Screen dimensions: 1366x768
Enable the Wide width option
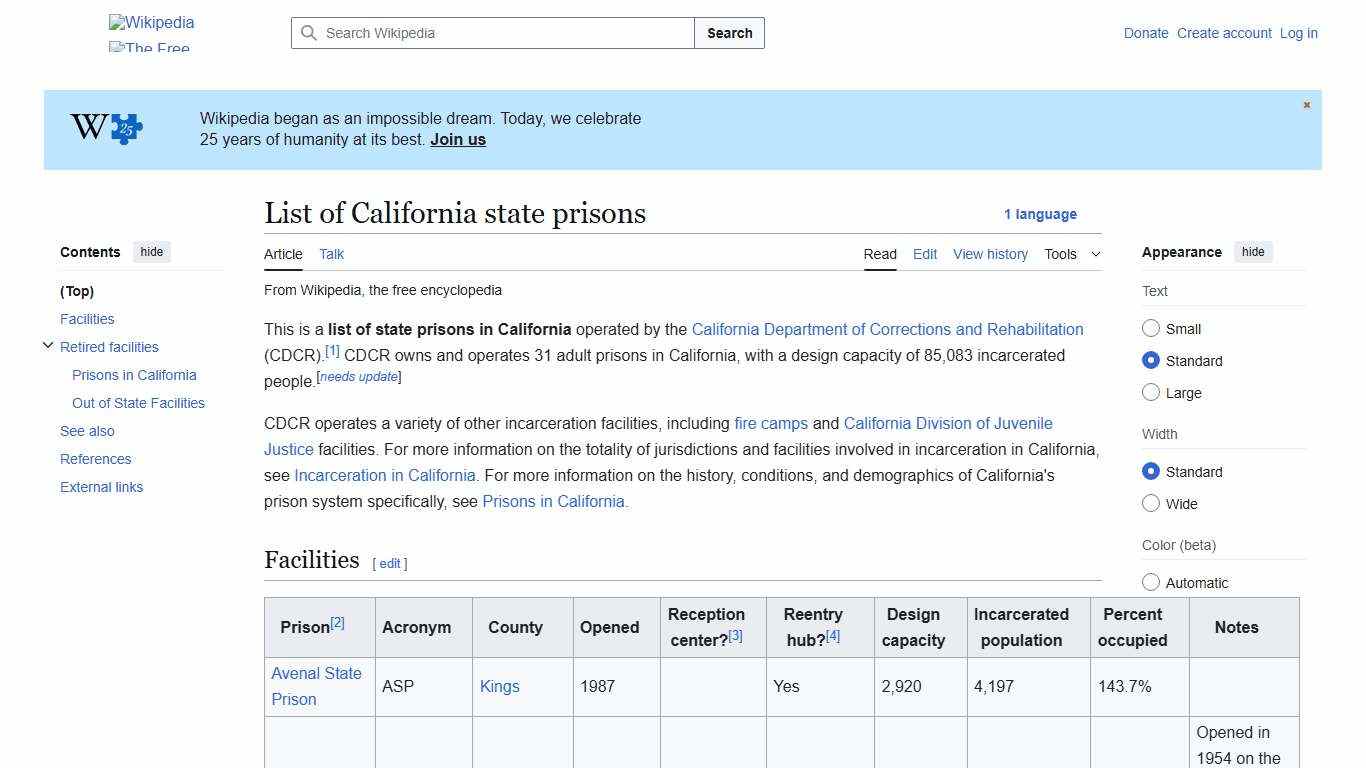pos(1151,503)
